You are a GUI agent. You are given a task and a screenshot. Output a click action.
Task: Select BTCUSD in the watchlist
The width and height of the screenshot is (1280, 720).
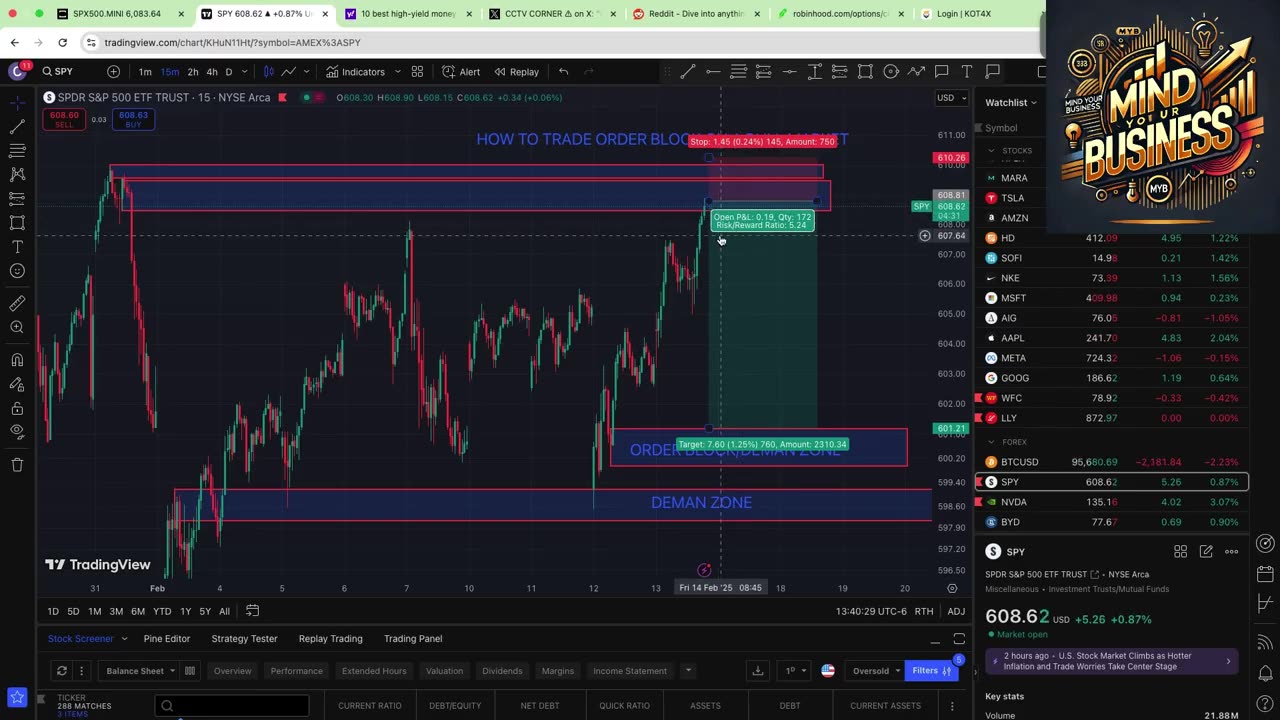pyautogui.click(x=1112, y=462)
